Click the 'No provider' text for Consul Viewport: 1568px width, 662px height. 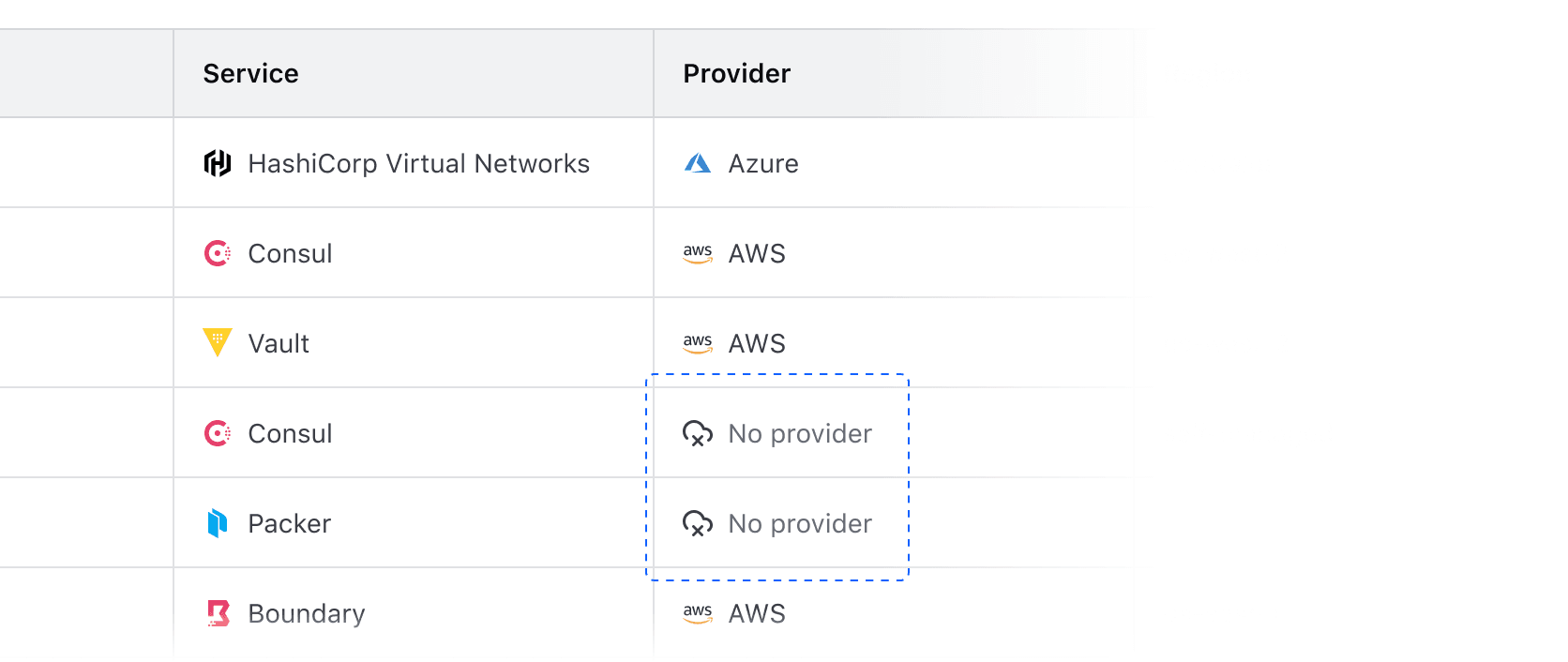click(798, 432)
